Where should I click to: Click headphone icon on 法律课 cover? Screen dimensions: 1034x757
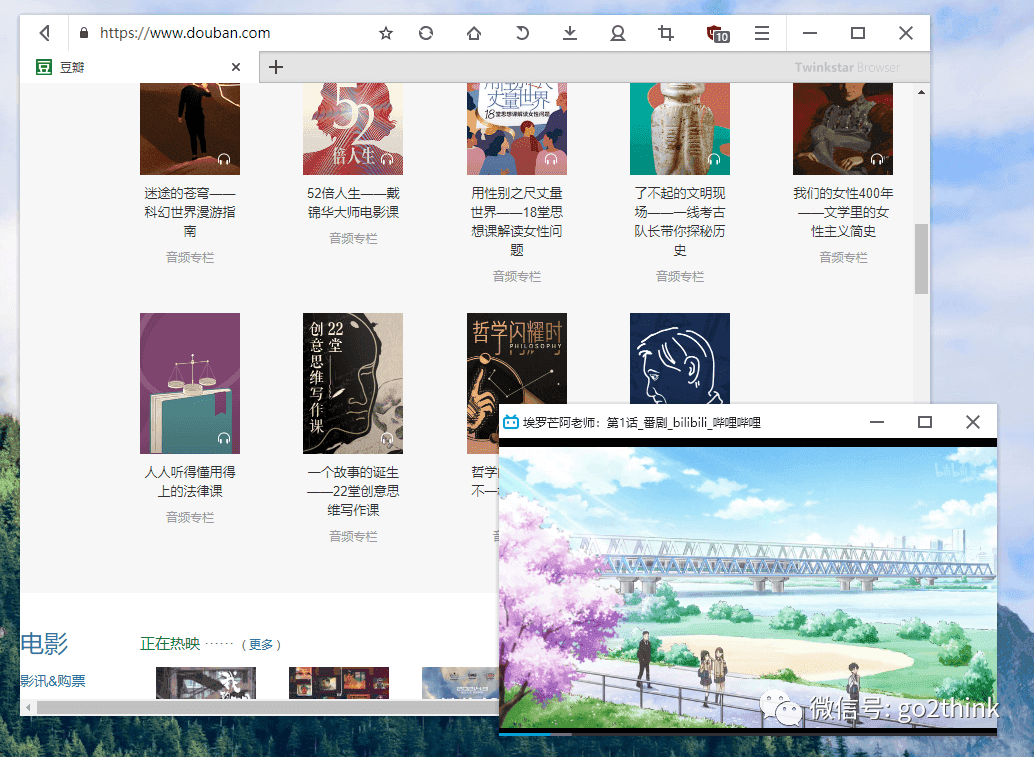pos(224,438)
